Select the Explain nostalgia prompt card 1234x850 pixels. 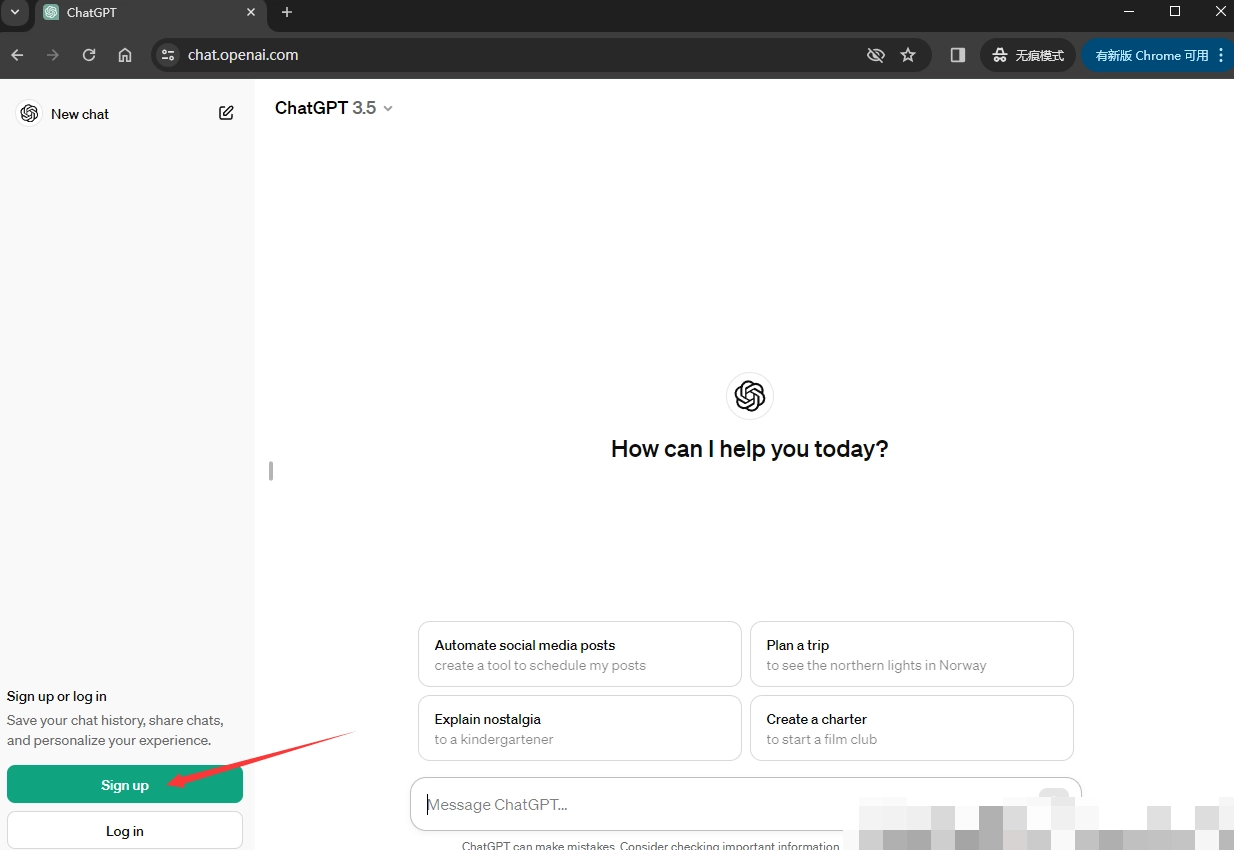pyautogui.click(x=579, y=728)
